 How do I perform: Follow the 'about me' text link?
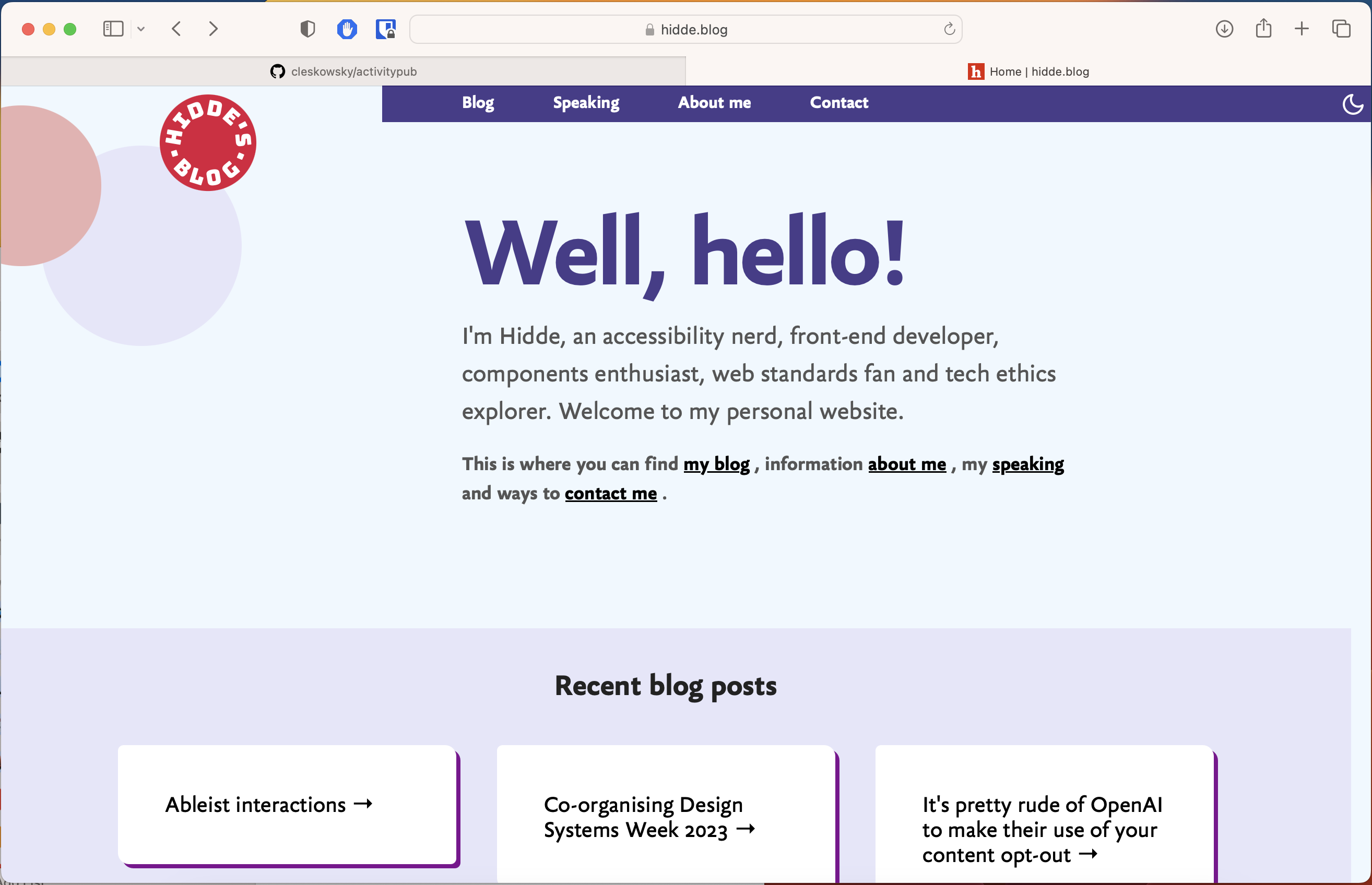point(907,464)
